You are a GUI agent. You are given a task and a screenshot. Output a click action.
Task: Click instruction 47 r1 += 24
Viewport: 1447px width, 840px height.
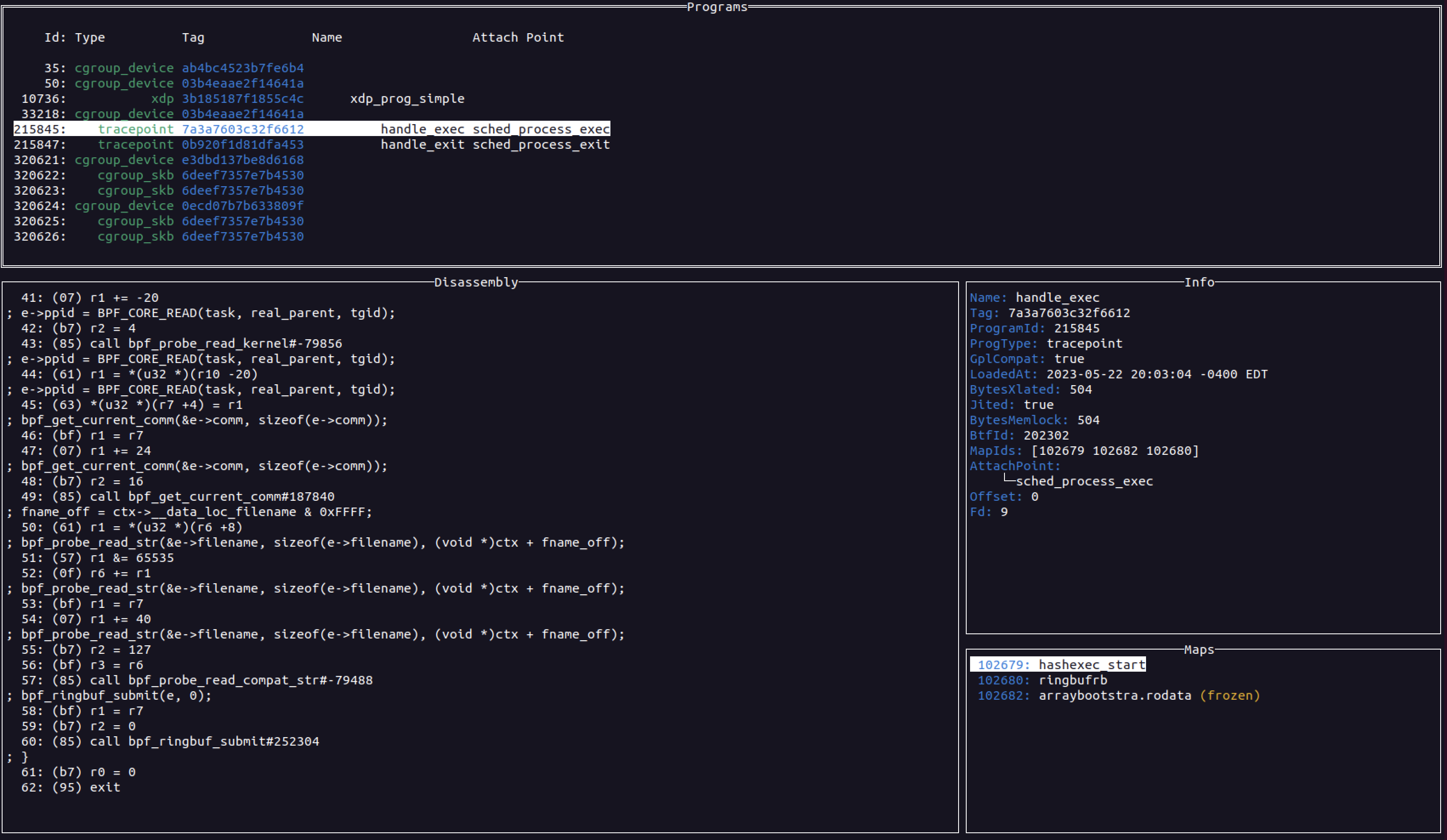pos(86,451)
